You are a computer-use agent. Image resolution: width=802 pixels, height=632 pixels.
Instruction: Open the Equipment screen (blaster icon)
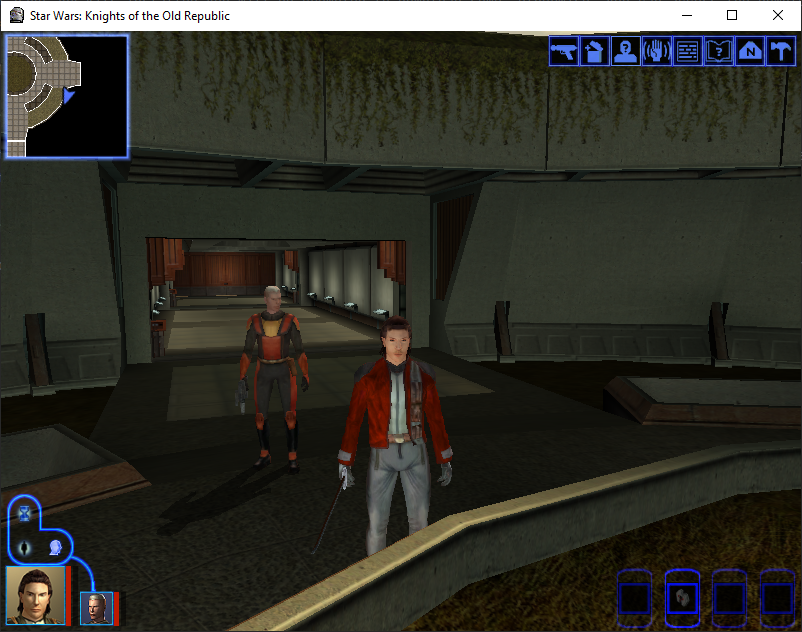tap(564, 51)
